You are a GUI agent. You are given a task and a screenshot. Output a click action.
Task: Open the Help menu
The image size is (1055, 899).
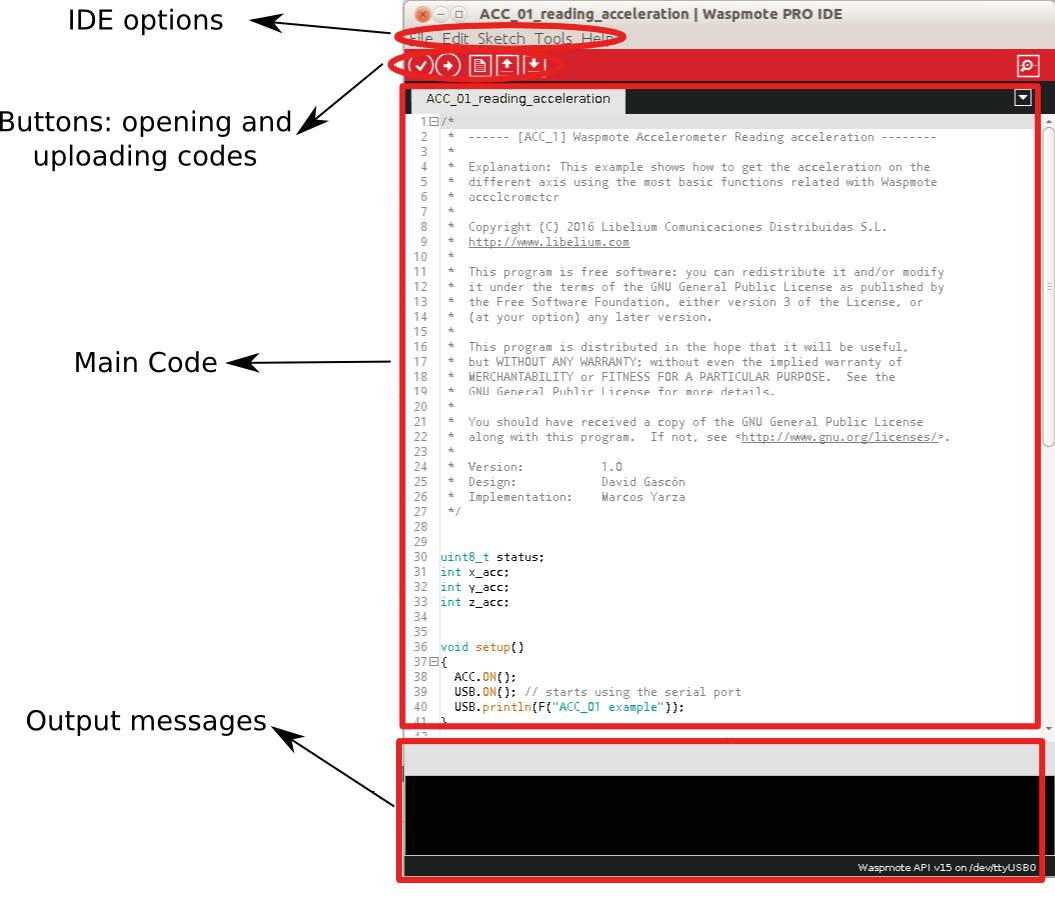(597, 38)
